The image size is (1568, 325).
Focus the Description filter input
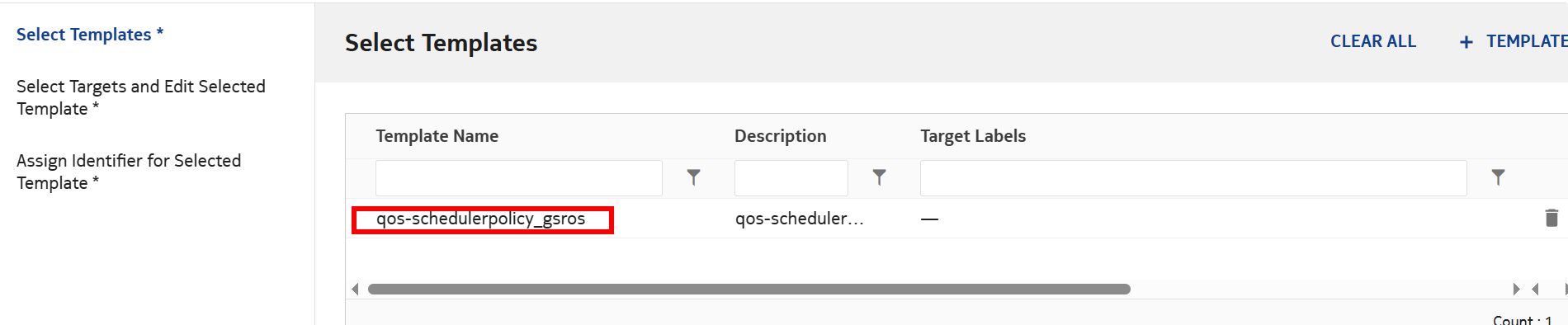click(x=791, y=178)
